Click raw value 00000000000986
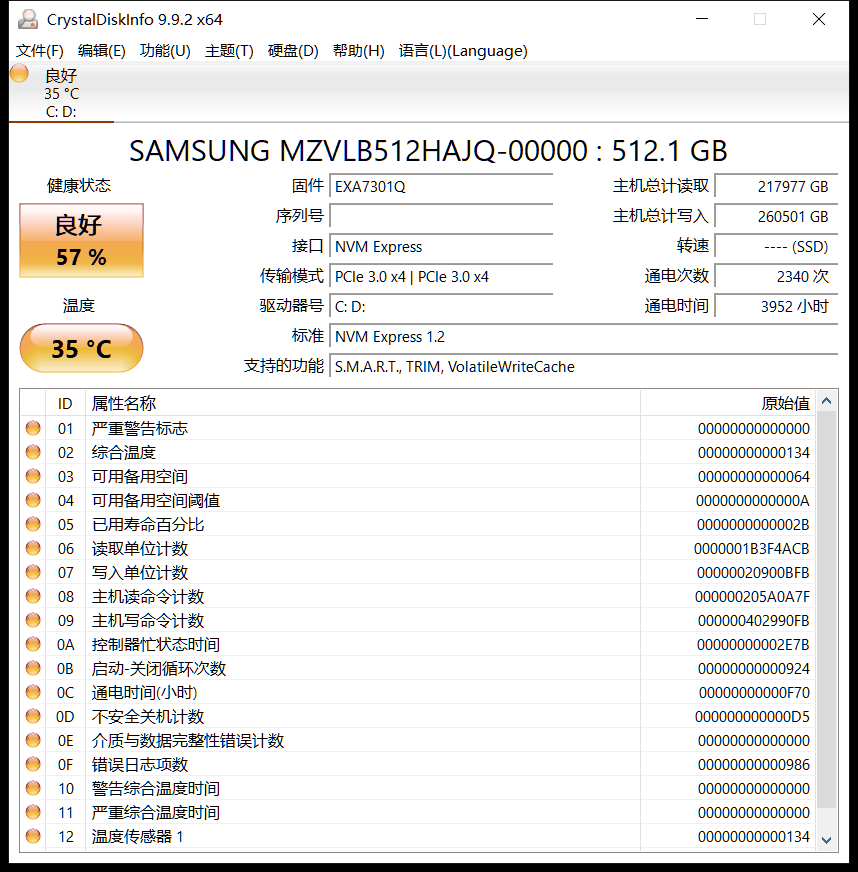Image resolution: width=858 pixels, height=872 pixels. point(753,765)
